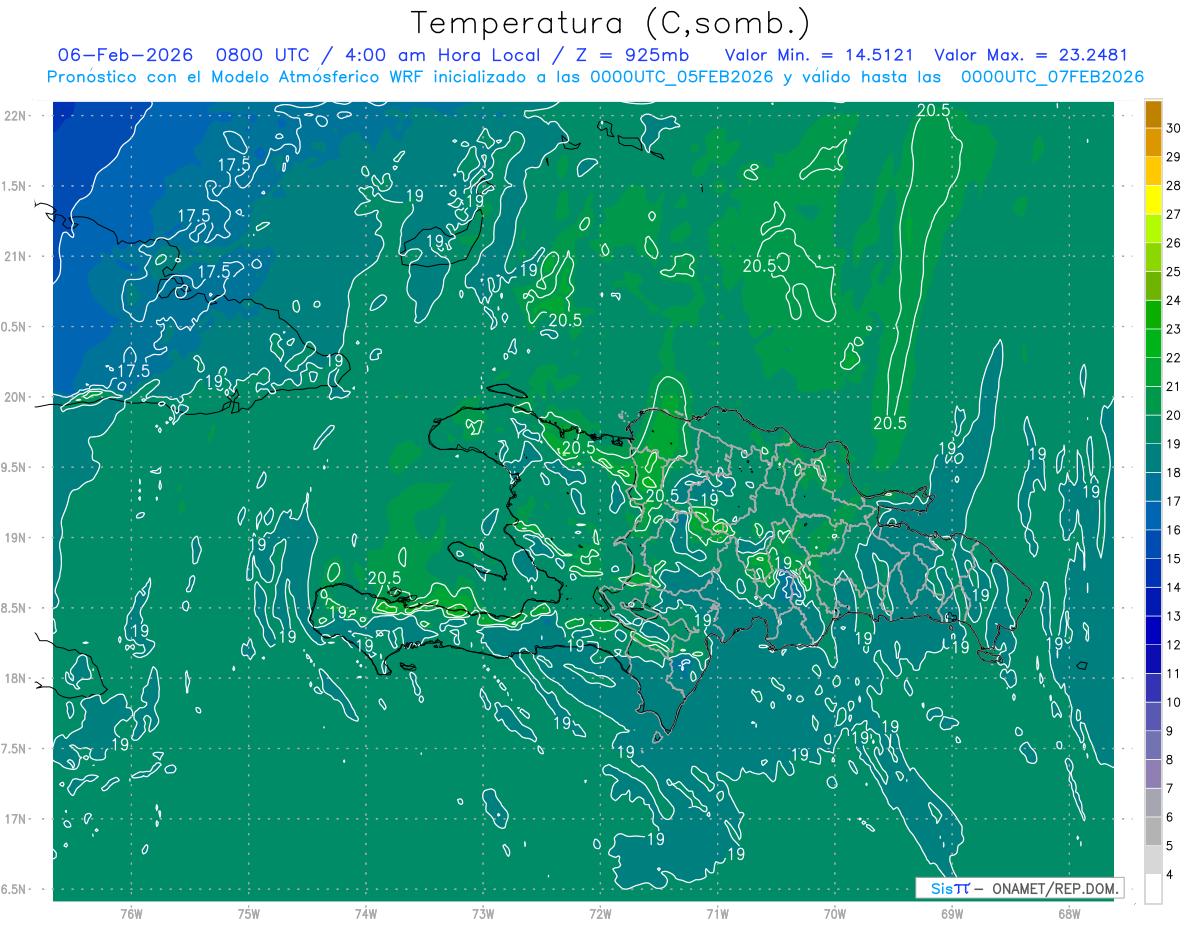Click the latitude label '20N'
This screenshot has width=1200, height=927.
click(15, 397)
